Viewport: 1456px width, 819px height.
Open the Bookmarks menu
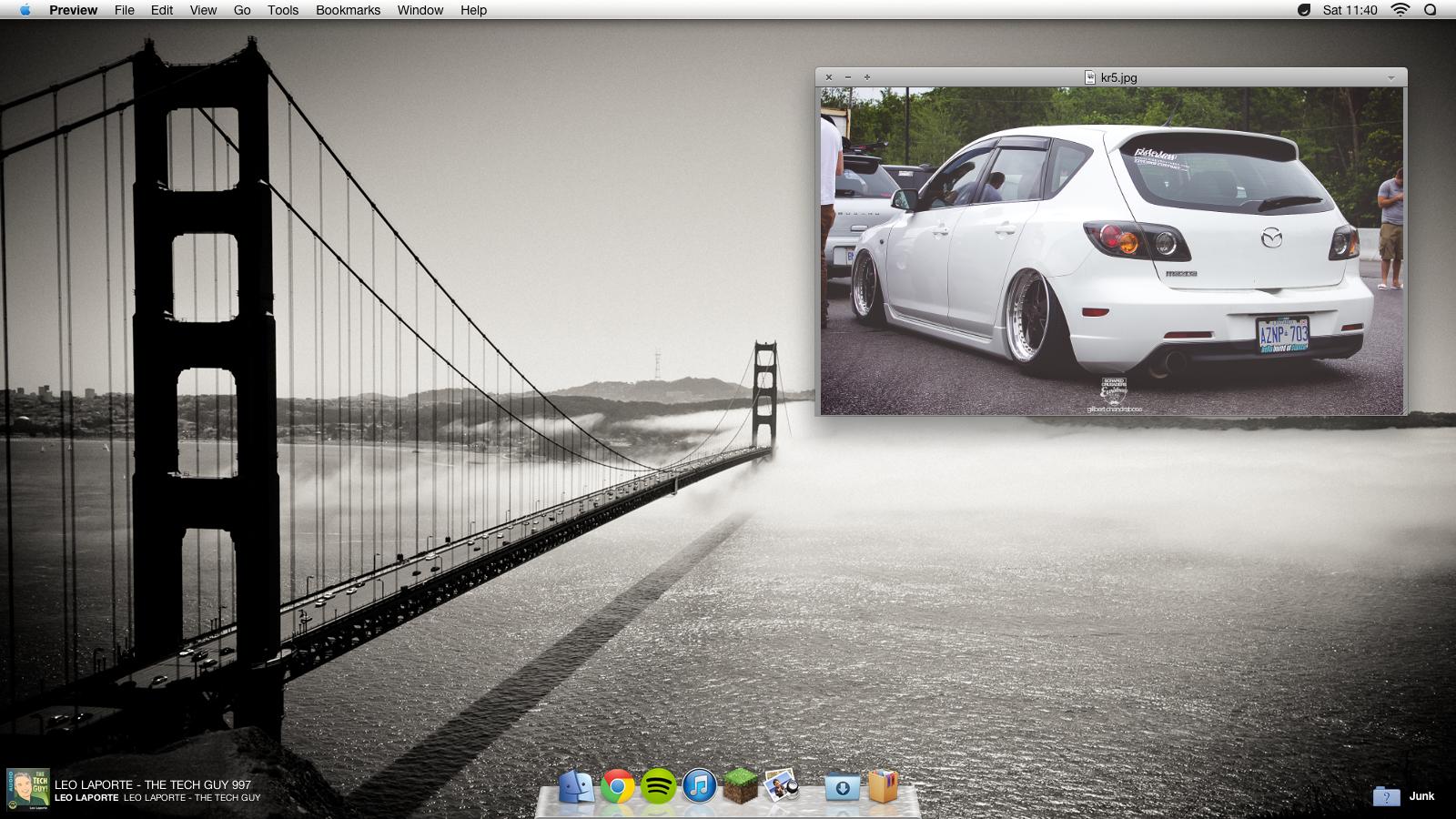[x=348, y=10]
